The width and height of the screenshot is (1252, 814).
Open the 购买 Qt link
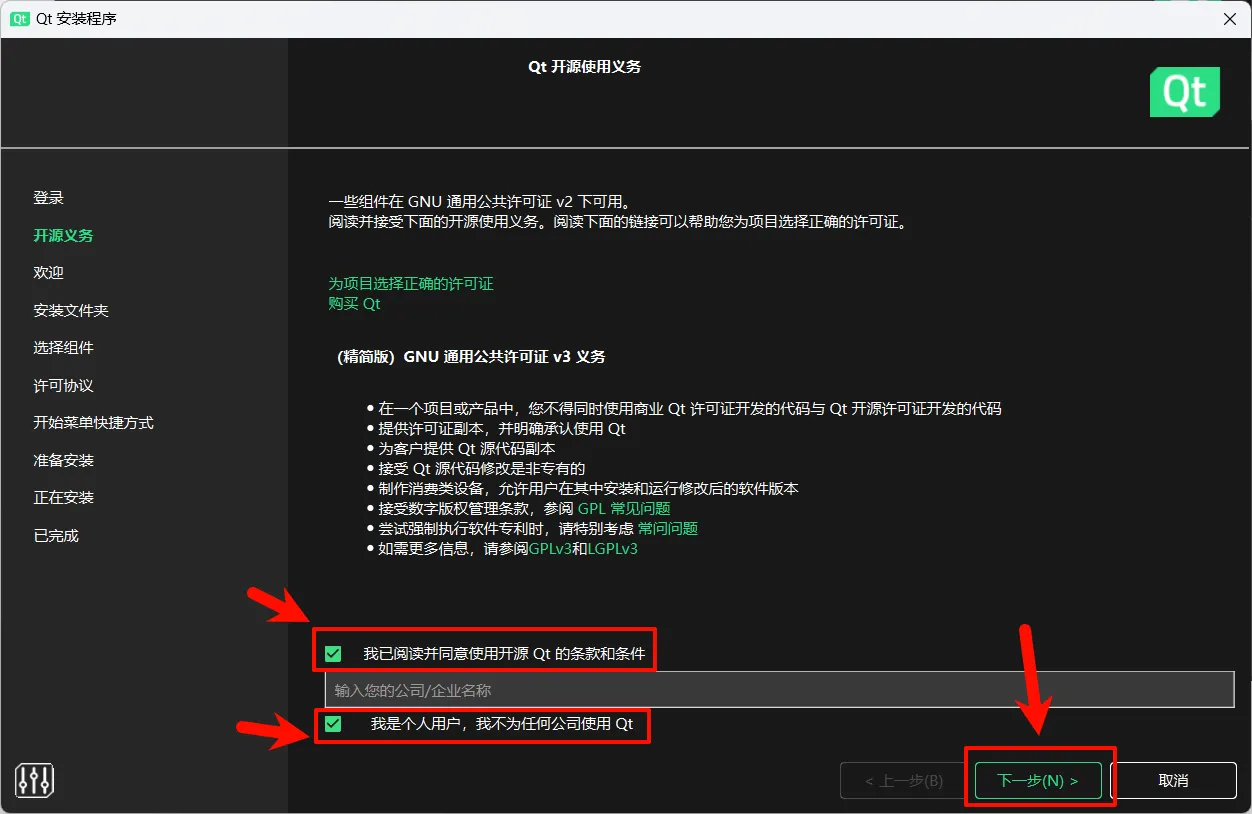click(353, 302)
